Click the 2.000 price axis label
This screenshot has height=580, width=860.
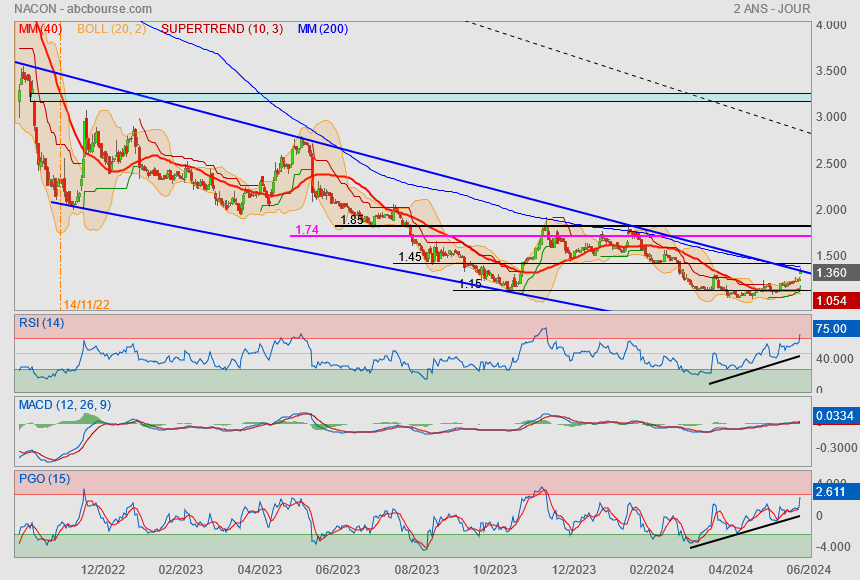click(x=831, y=210)
